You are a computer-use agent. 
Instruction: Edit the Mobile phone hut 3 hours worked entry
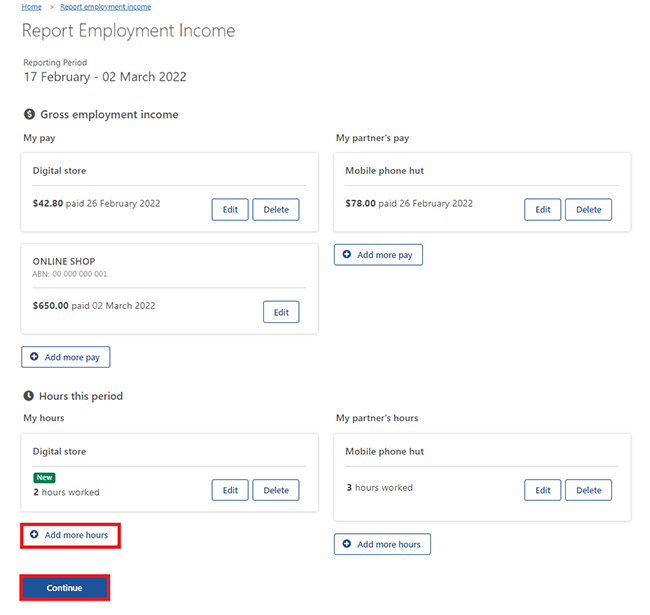(543, 490)
